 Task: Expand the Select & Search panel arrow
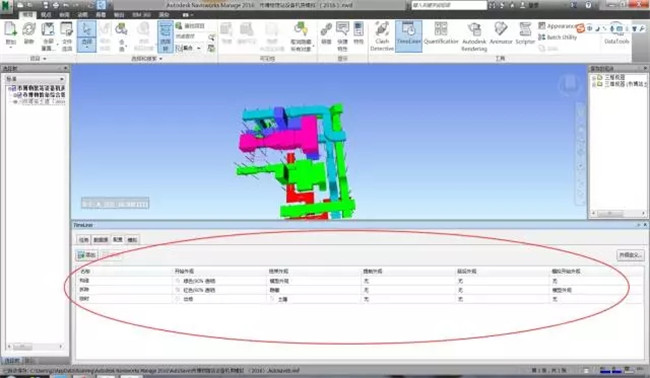[161, 59]
